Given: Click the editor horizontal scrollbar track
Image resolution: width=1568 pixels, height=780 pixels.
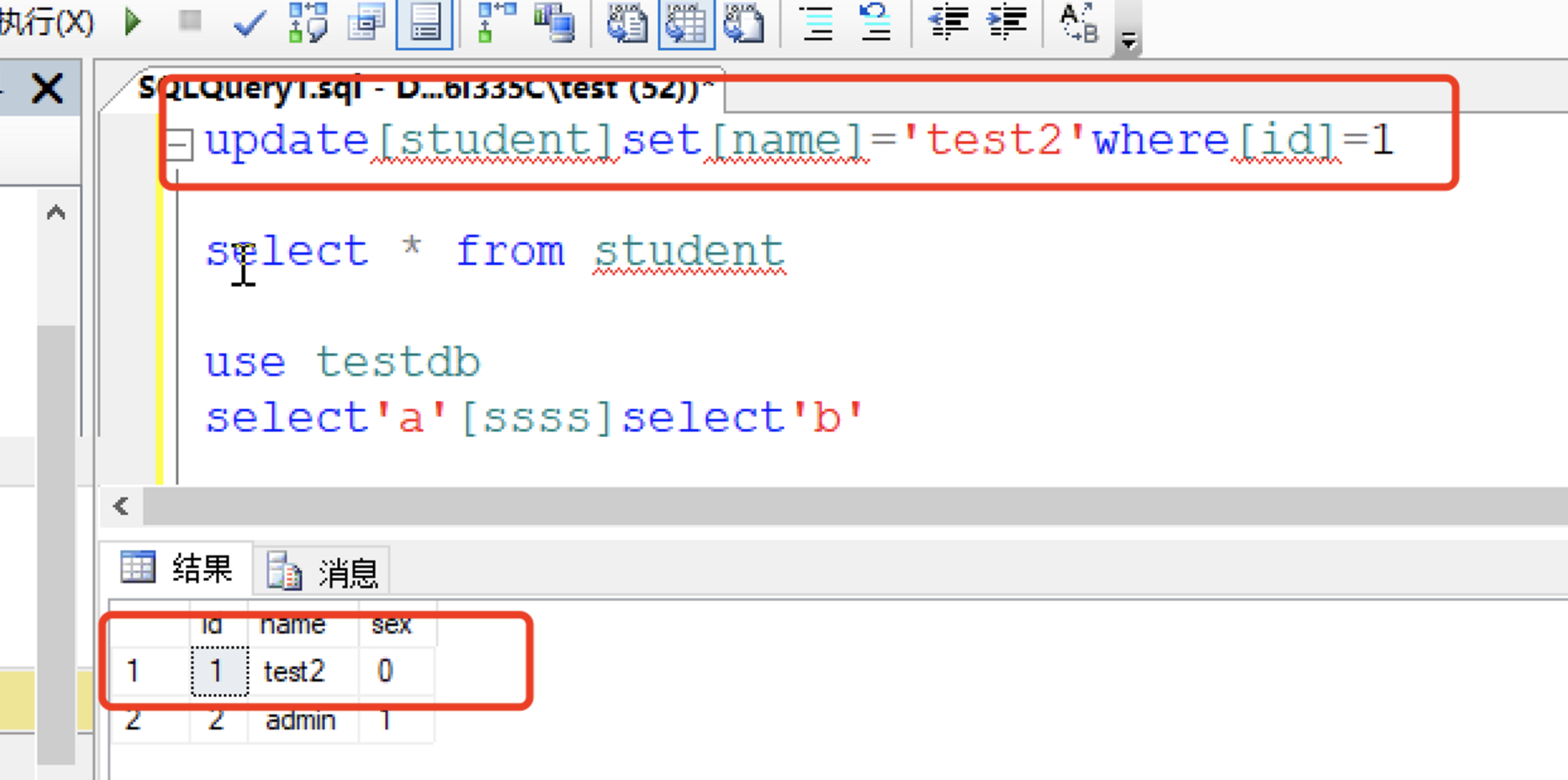Looking at the screenshot, I should 816,506.
